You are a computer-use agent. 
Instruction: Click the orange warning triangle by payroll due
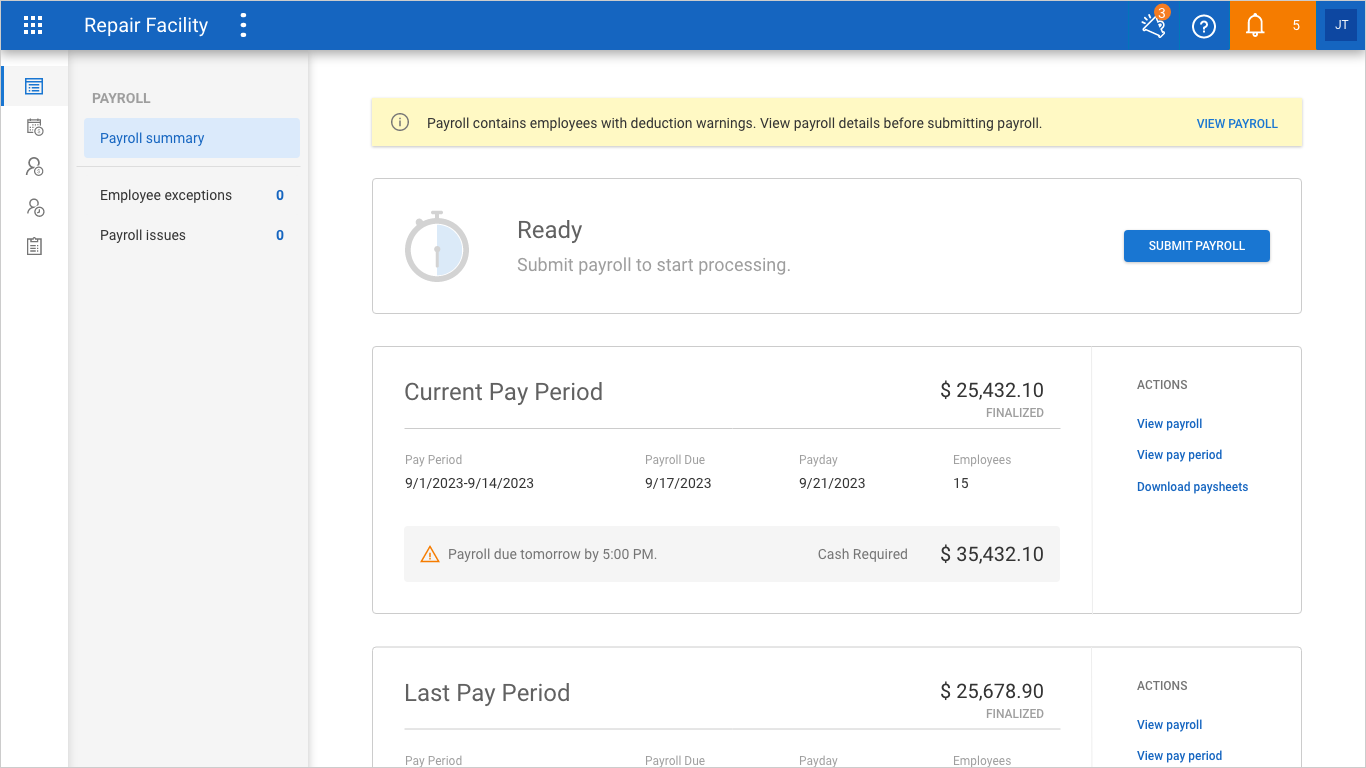(430, 554)
